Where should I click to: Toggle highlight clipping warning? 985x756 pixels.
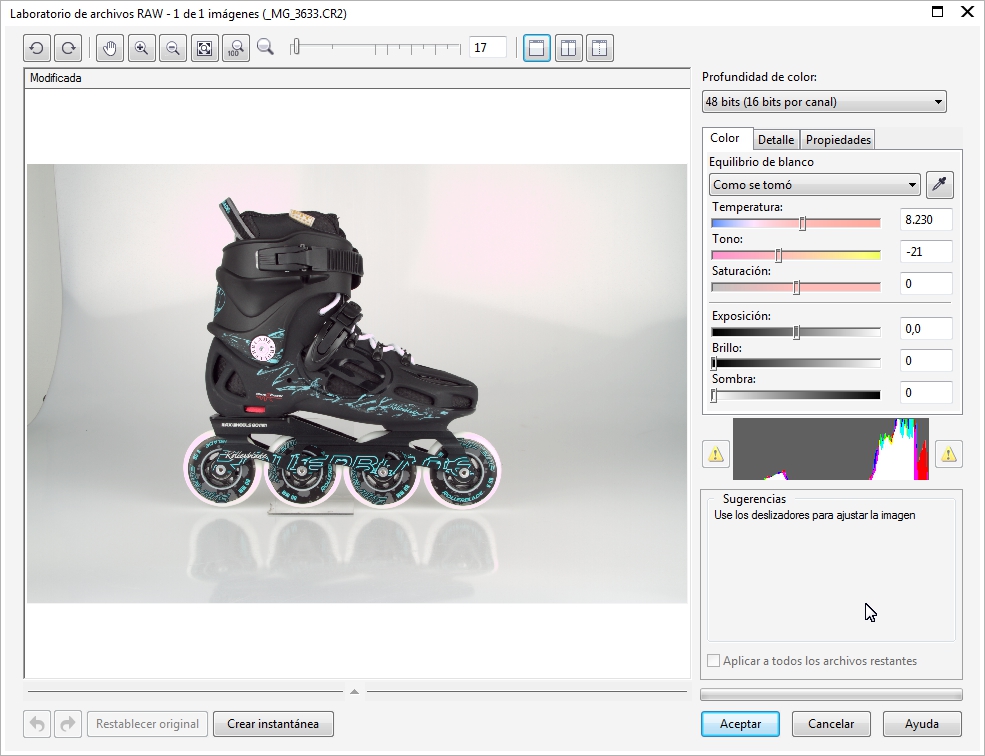click(949, 454)
